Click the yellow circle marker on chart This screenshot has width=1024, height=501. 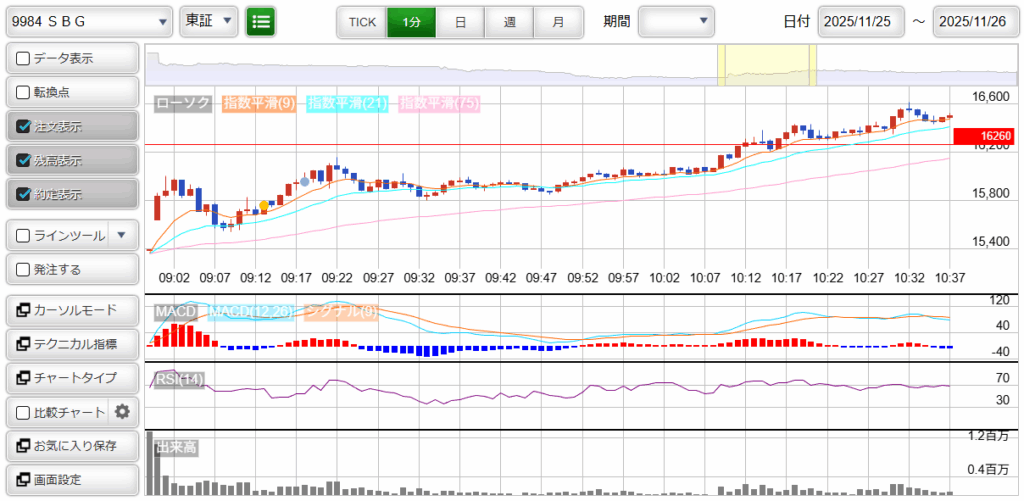click(x=264, y=206)
